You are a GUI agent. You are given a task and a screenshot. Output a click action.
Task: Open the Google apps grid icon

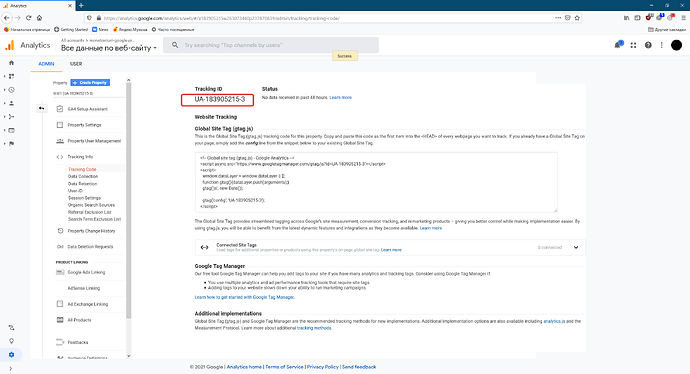pyautogui.click(x=633, y=45)
